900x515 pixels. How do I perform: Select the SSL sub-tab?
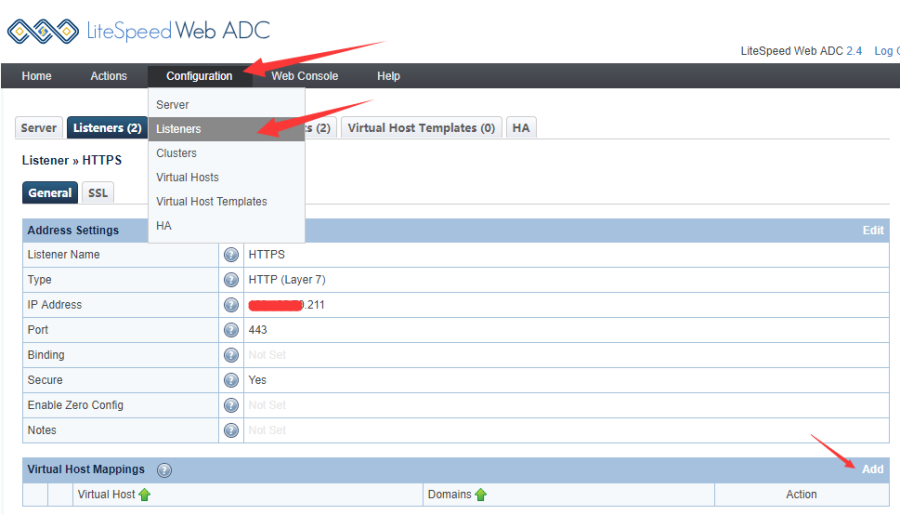click(x=98, y=193)
